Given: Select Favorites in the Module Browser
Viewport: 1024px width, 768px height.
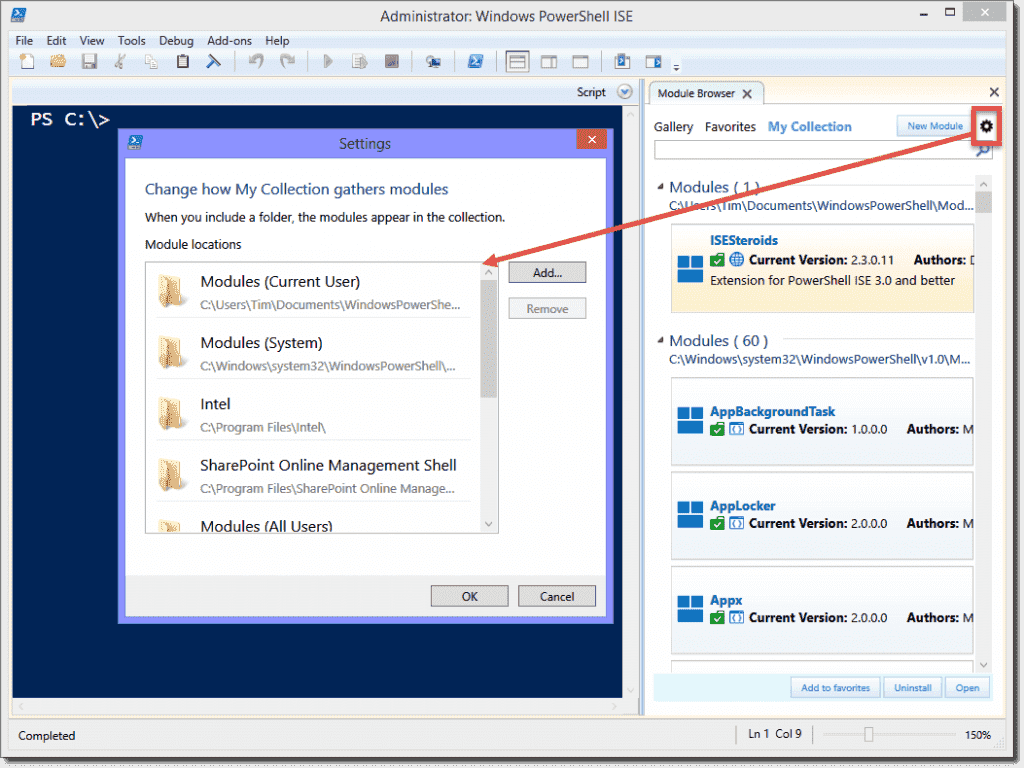Looking at the screenshot, I should (x=730, y=126).
